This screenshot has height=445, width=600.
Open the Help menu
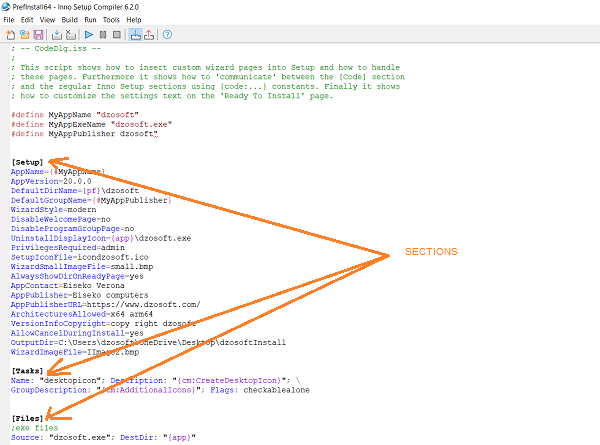pyautogui.click(x=134, y=20)
